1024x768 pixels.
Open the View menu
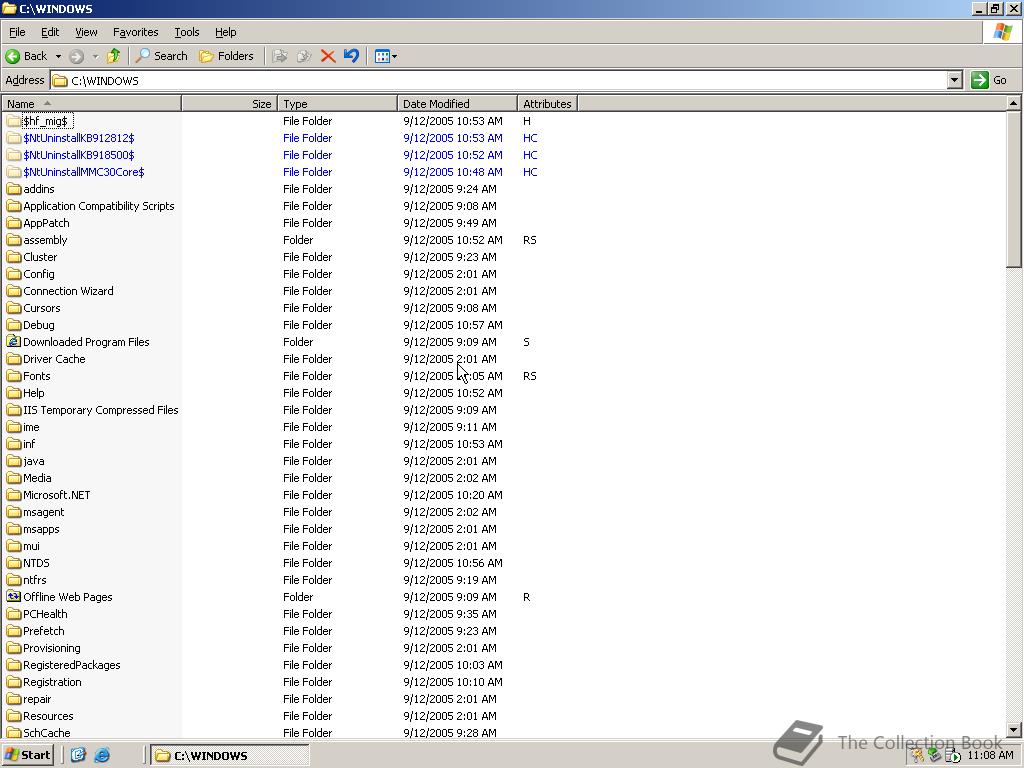click(86, 32)
